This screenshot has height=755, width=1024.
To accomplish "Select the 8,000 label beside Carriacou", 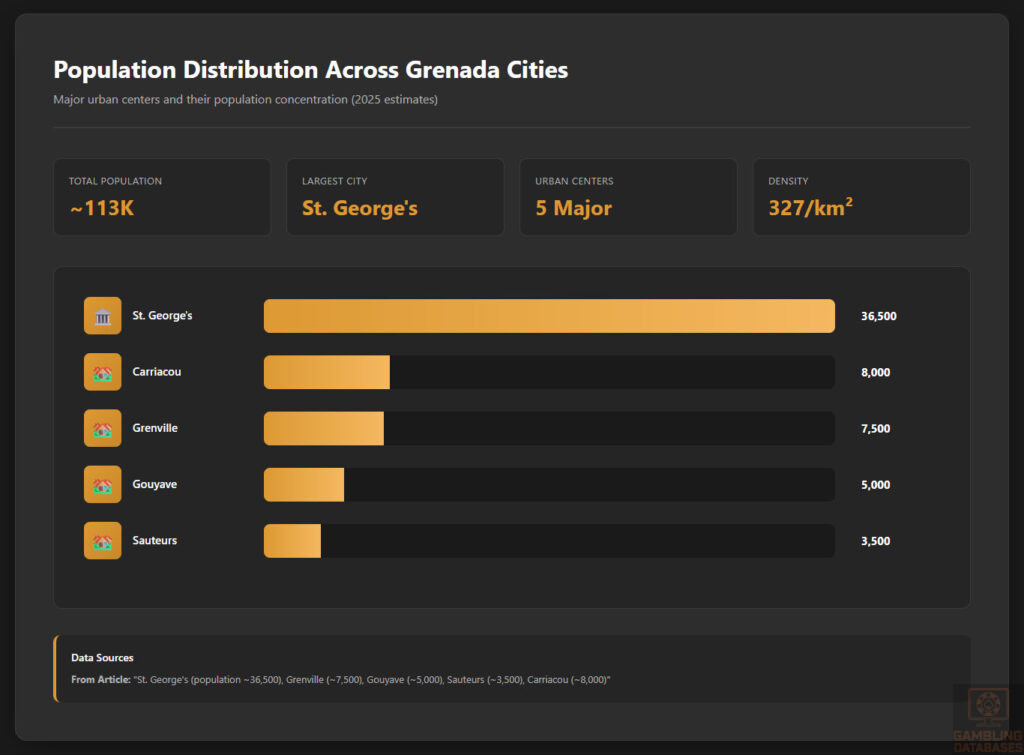I will click(872, 371).
